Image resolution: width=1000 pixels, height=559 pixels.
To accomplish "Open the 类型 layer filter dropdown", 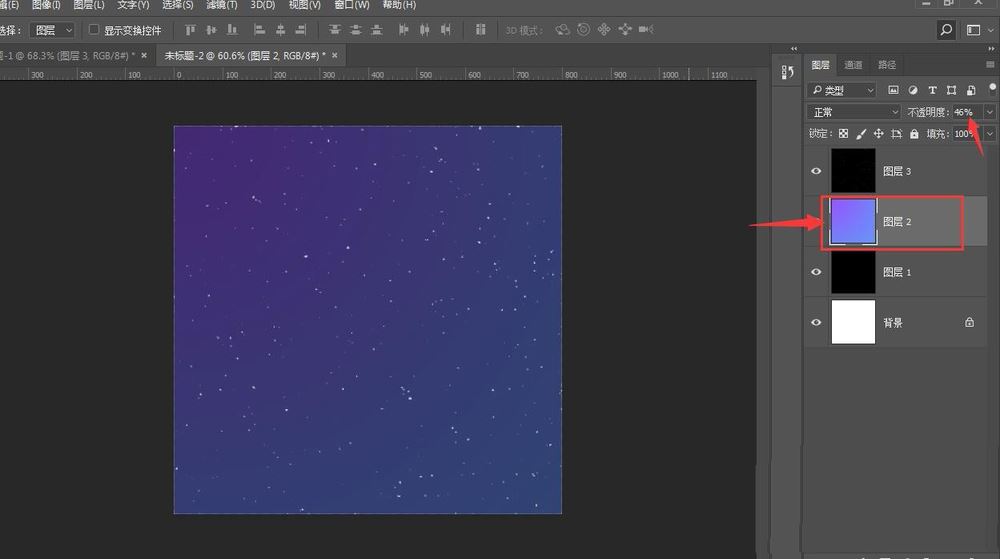I will pos(841,91).
